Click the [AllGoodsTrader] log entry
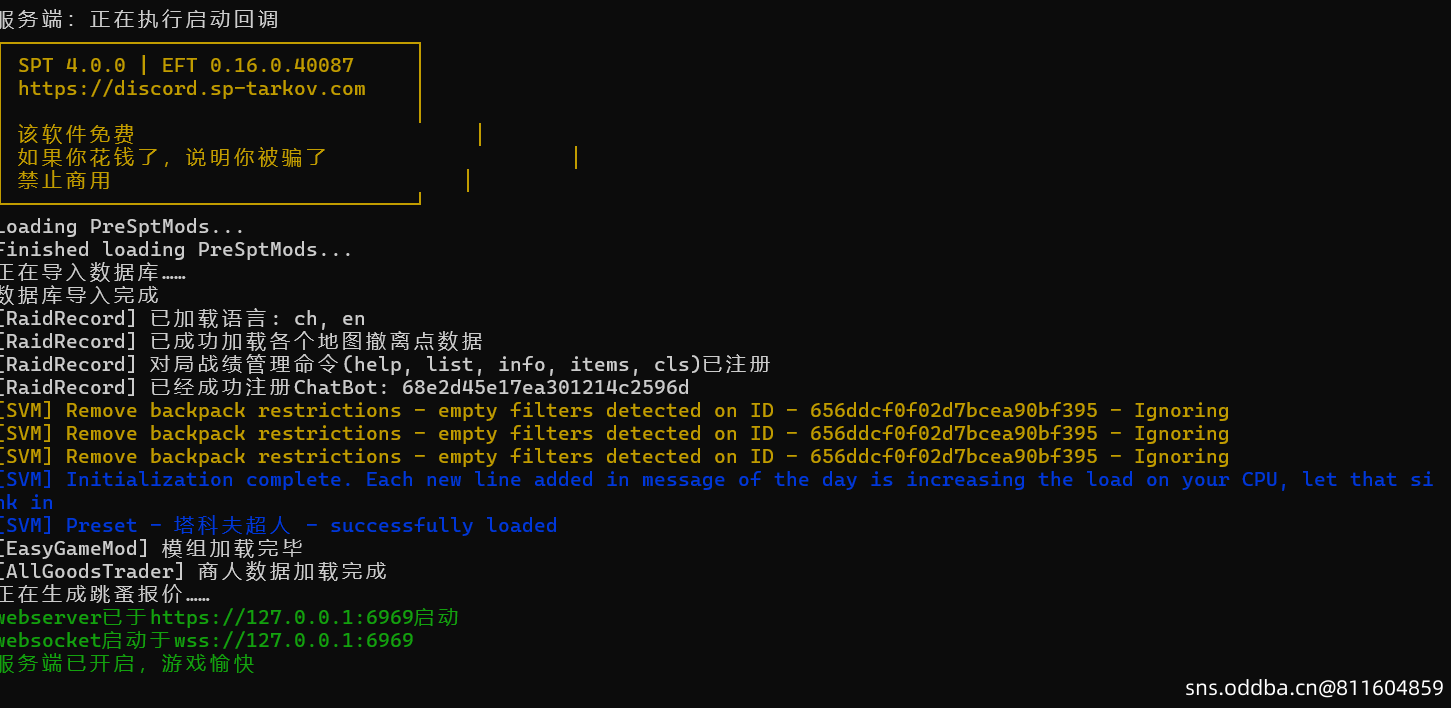Image resolution: width=1451 pixels, height=708 pixels. (192, 572)
